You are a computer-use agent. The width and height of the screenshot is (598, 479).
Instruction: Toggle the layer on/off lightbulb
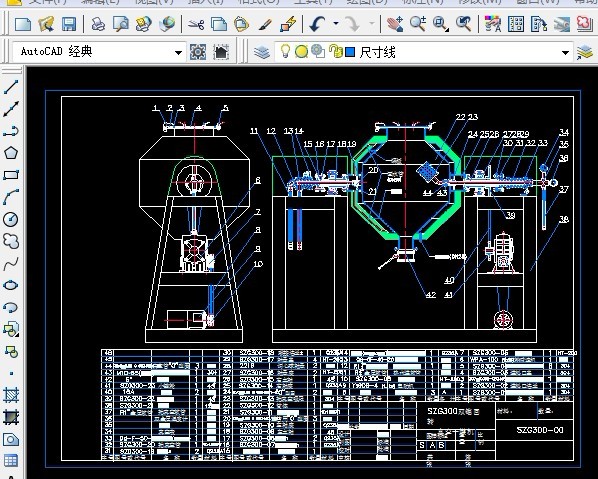(x=285, y=51)
